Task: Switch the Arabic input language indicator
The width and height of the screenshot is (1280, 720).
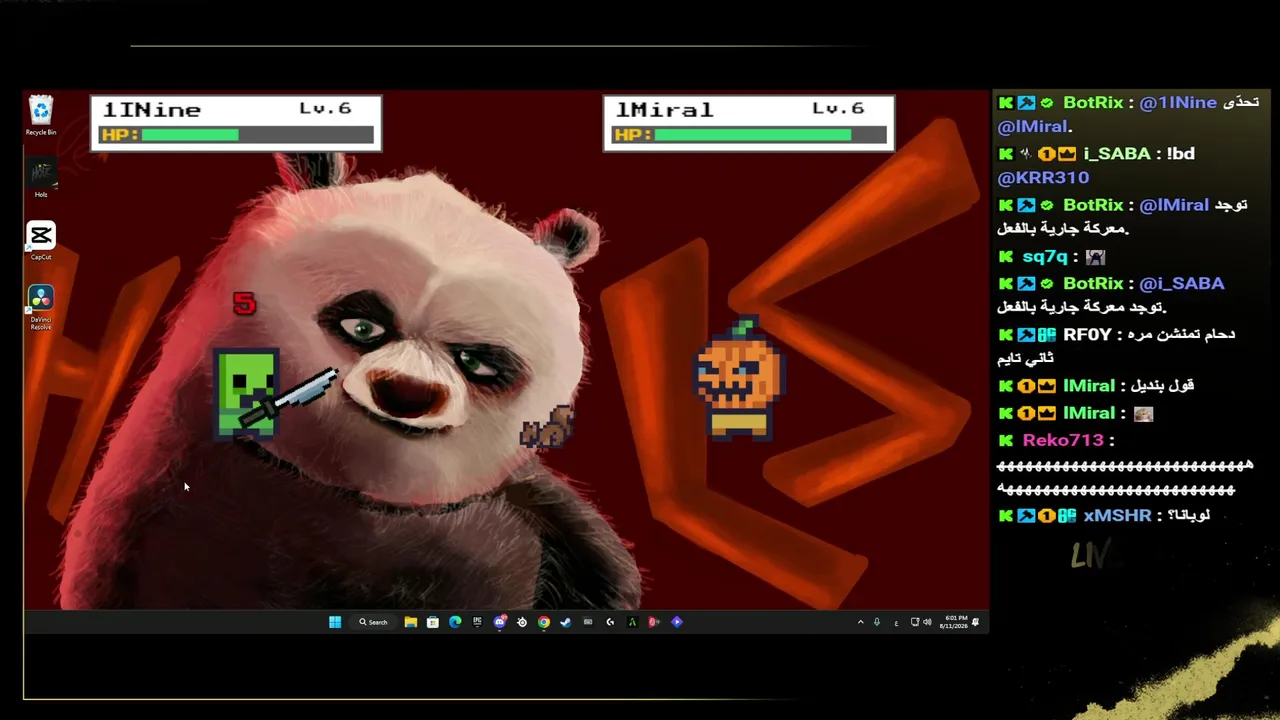Action: 896,622
